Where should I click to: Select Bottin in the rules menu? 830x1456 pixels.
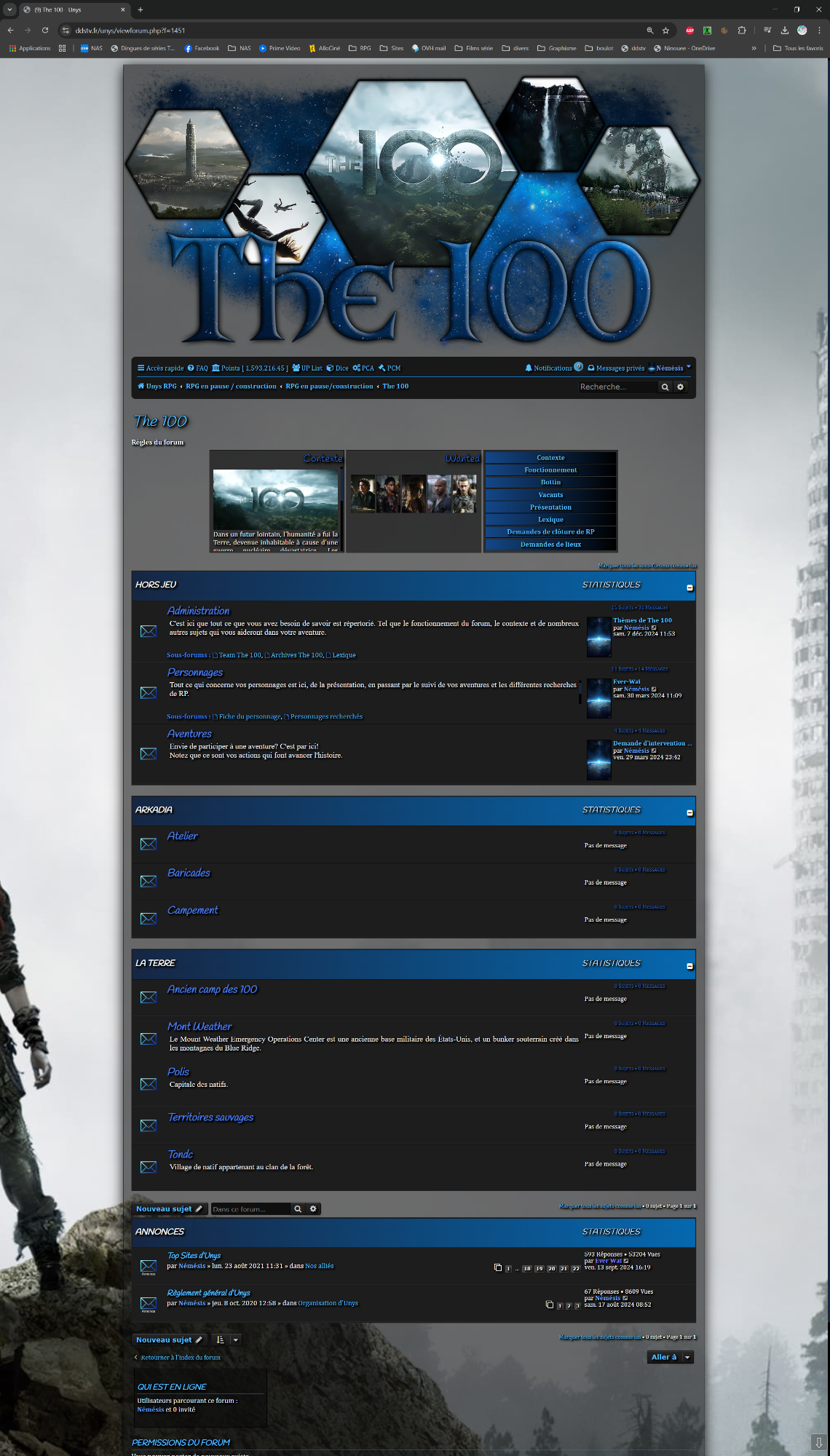551,483
